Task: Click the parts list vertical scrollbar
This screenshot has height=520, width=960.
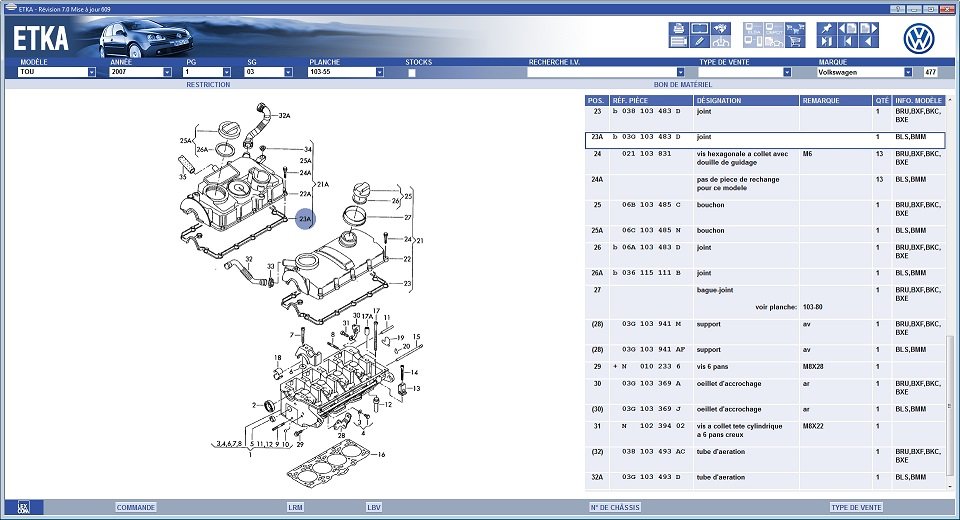Action: [x=950, y=405]
